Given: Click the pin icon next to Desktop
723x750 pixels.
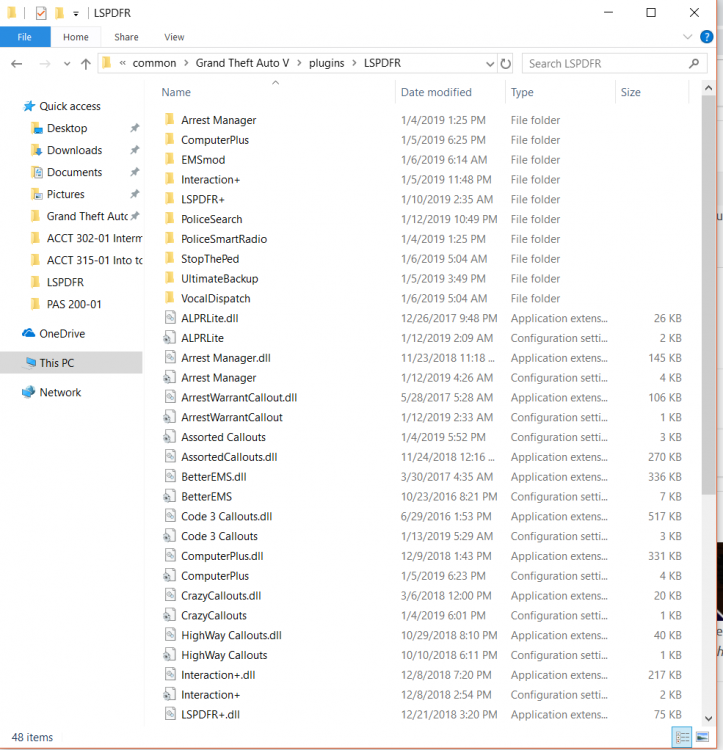Looking at the screenshot, I should 135,128.
